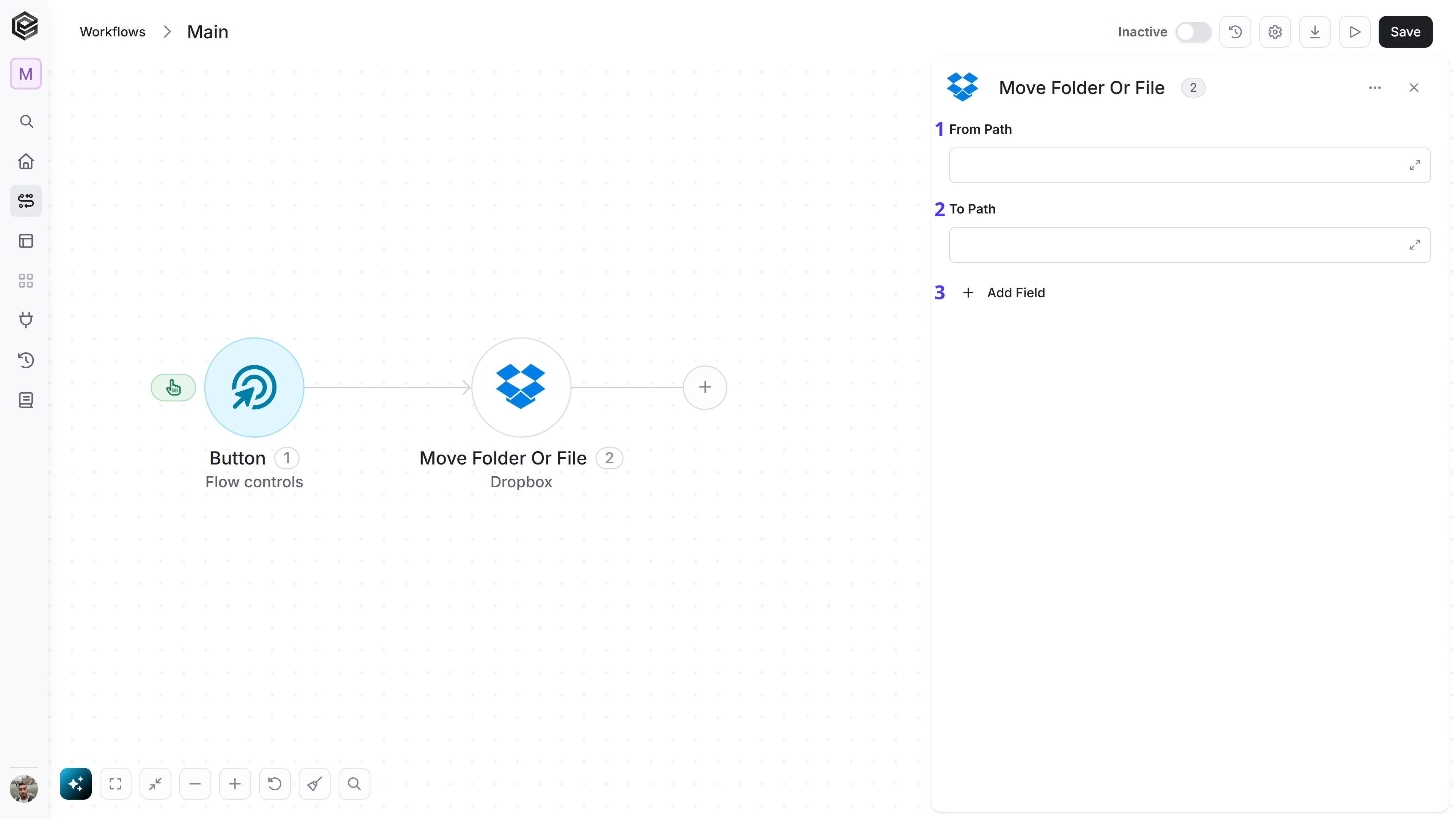Add a new field
Screen dimensions: 1456x819
pyautogui.click(x=1004, y=293)
